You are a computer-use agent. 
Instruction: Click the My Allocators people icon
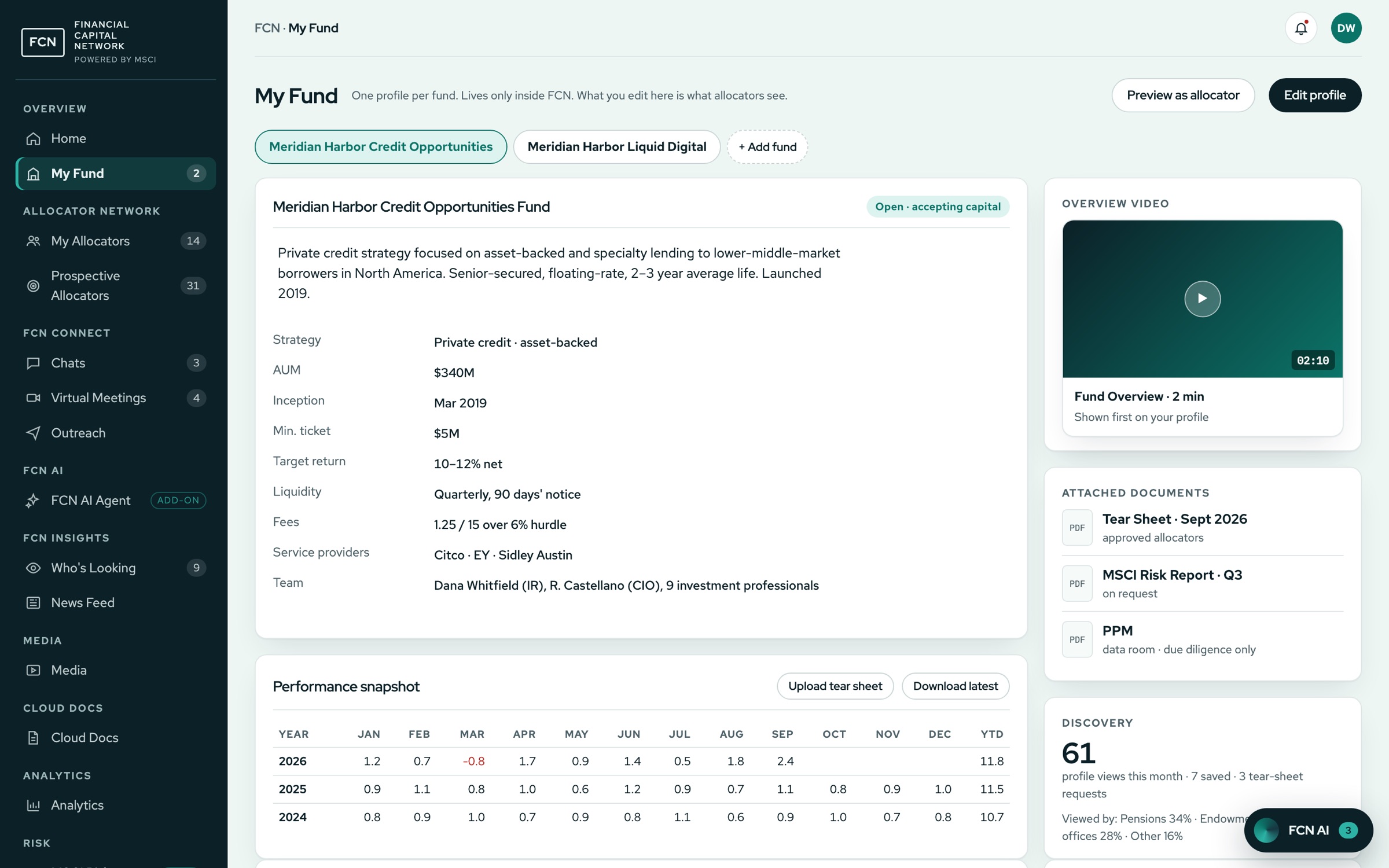pos(34,241)
